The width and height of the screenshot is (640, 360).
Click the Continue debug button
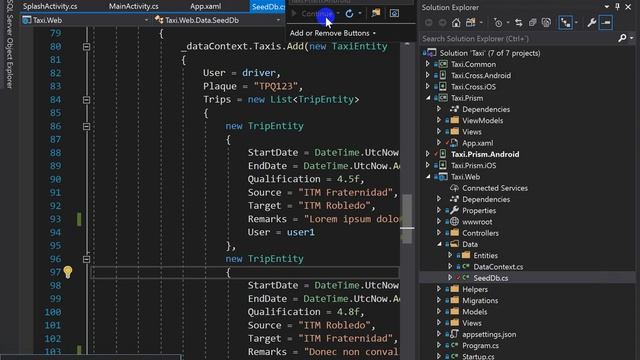tap(313, 13)
